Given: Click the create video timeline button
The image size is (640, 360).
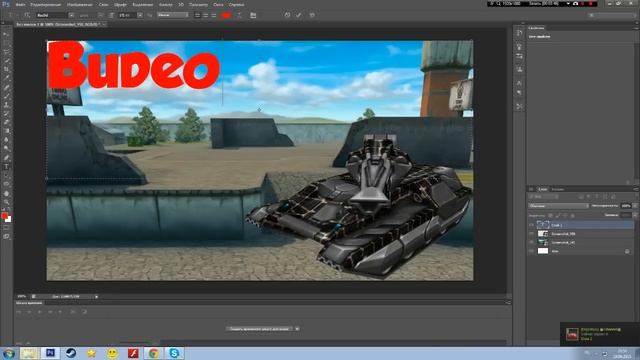Looking at the screenshot, I should (260, 329).
